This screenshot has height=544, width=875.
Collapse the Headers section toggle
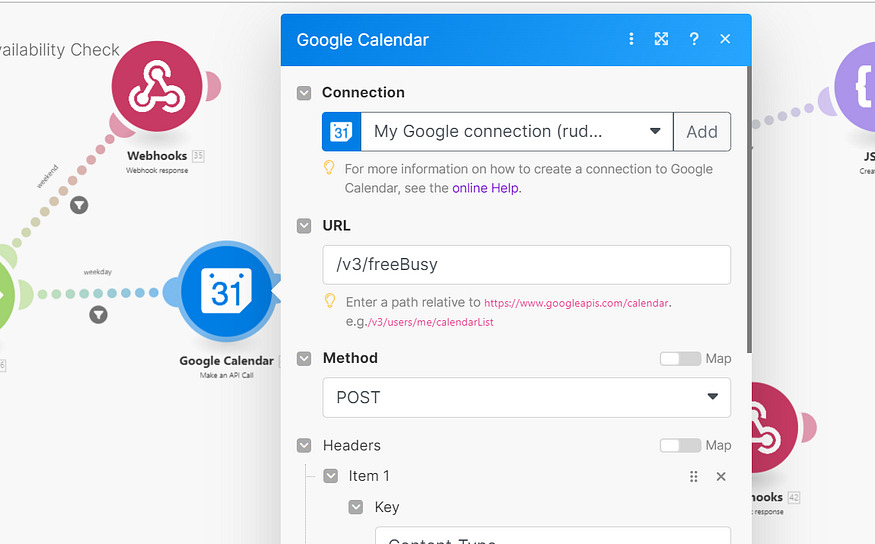tap(304, 445)
